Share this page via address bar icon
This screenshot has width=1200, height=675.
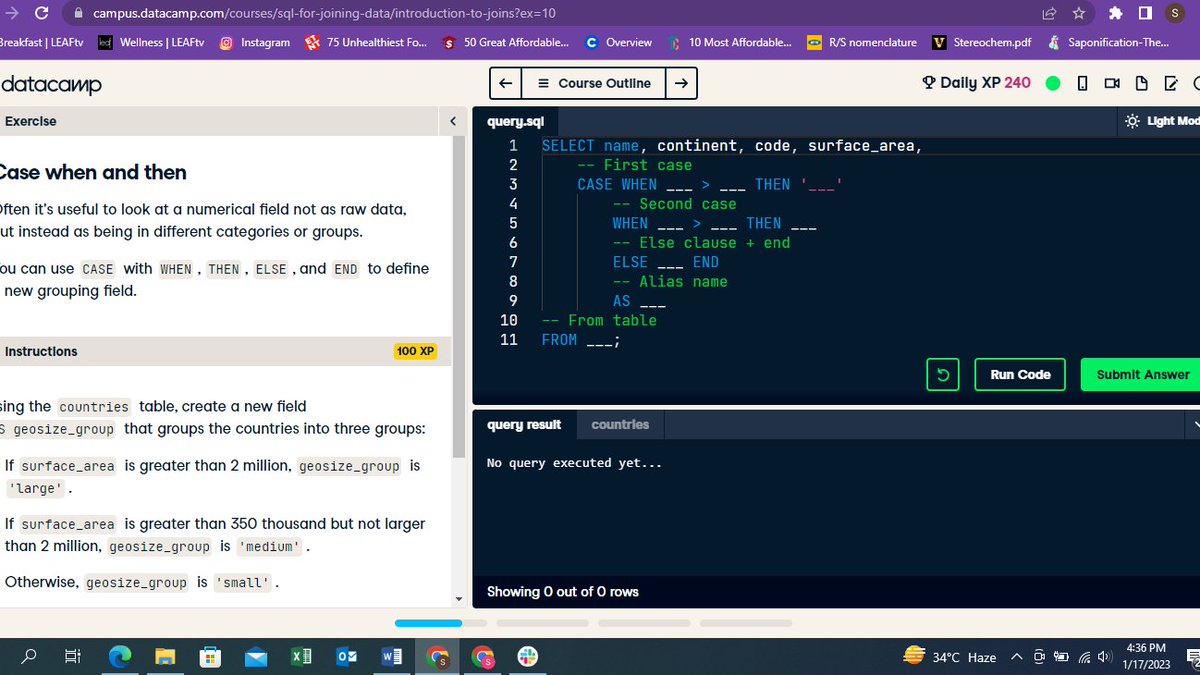pos(1050,13)
